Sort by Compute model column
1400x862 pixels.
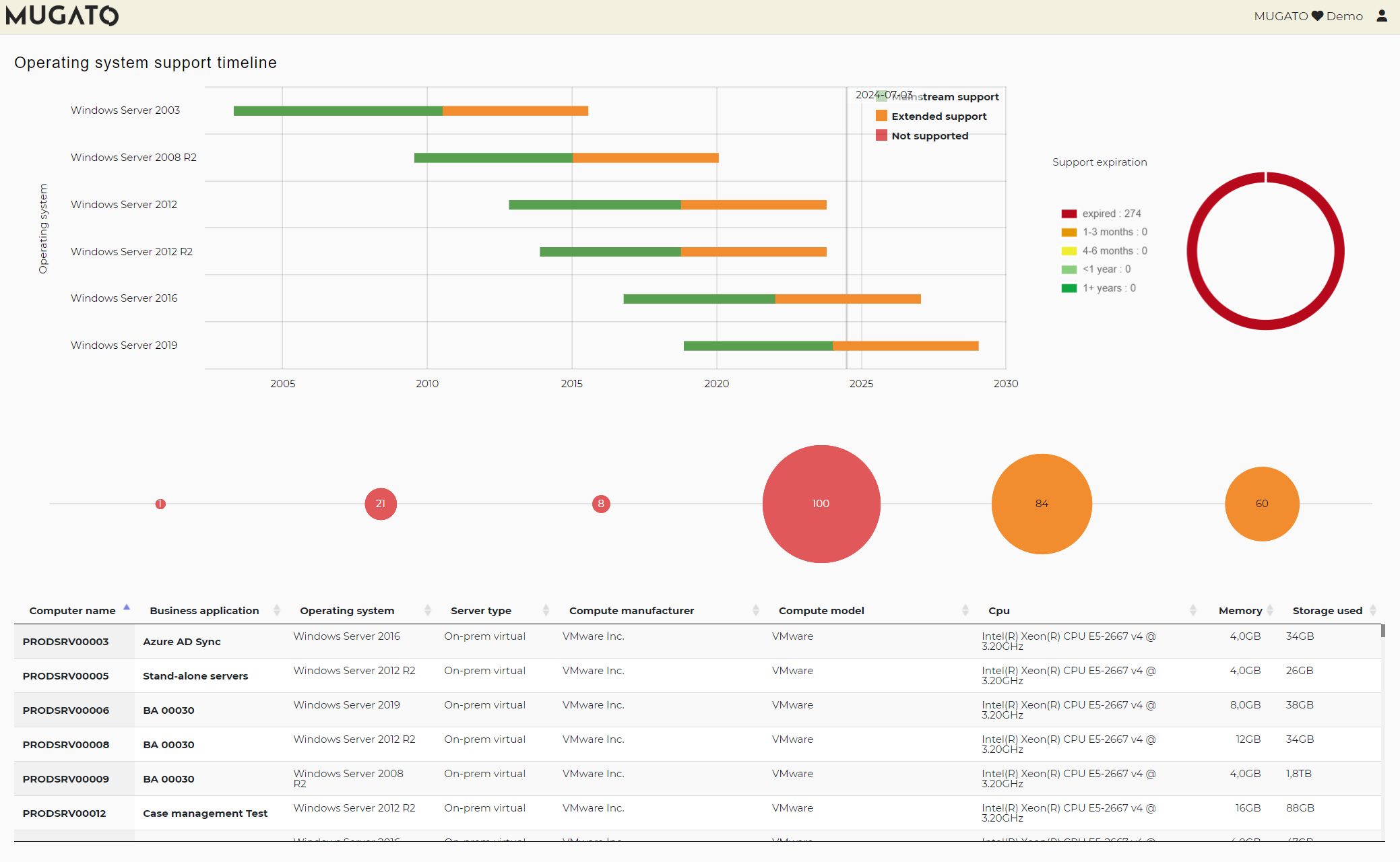821,611
